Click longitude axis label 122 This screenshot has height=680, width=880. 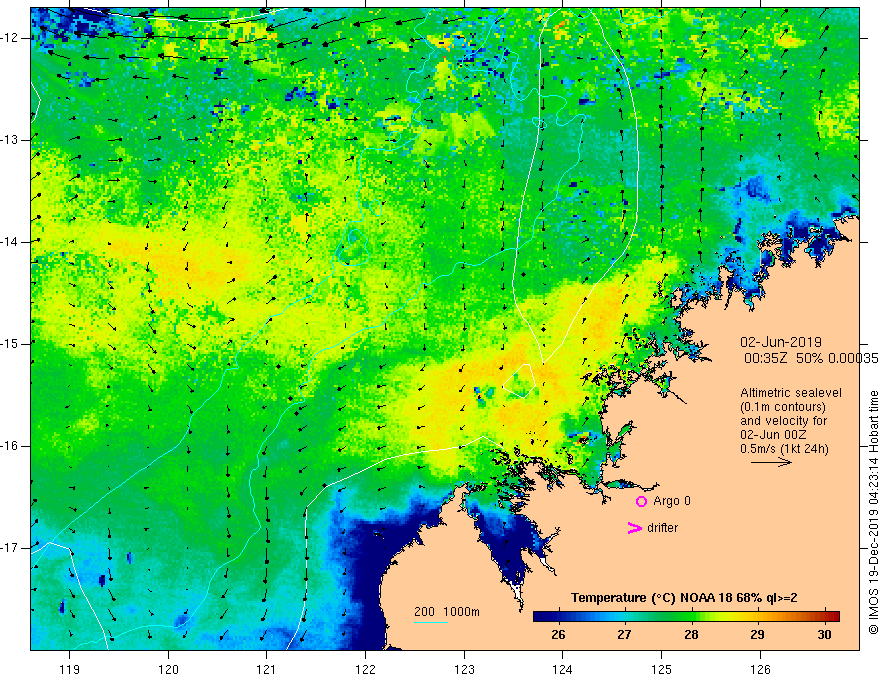[365, 669]
